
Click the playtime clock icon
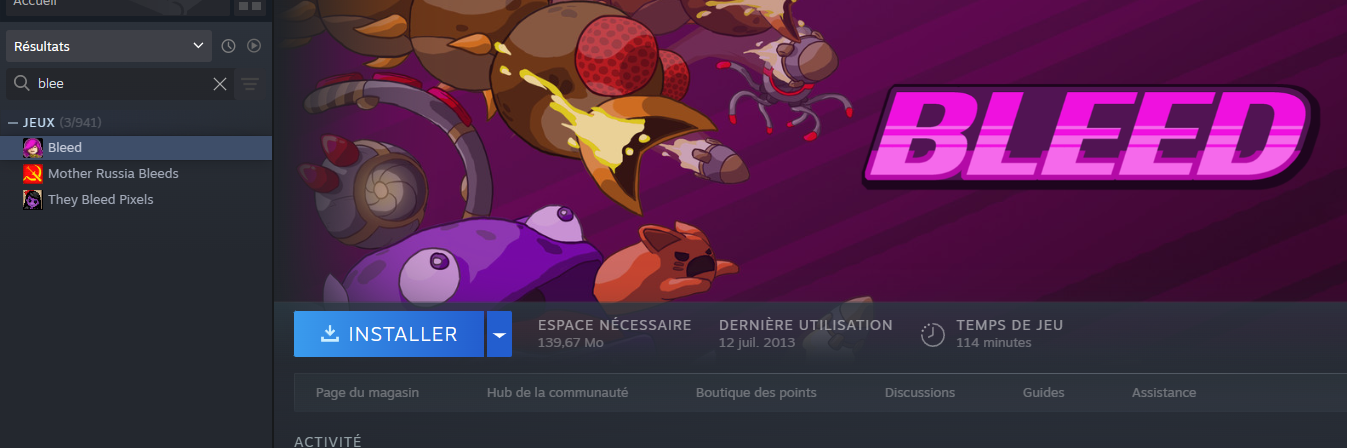pos(932,334)
